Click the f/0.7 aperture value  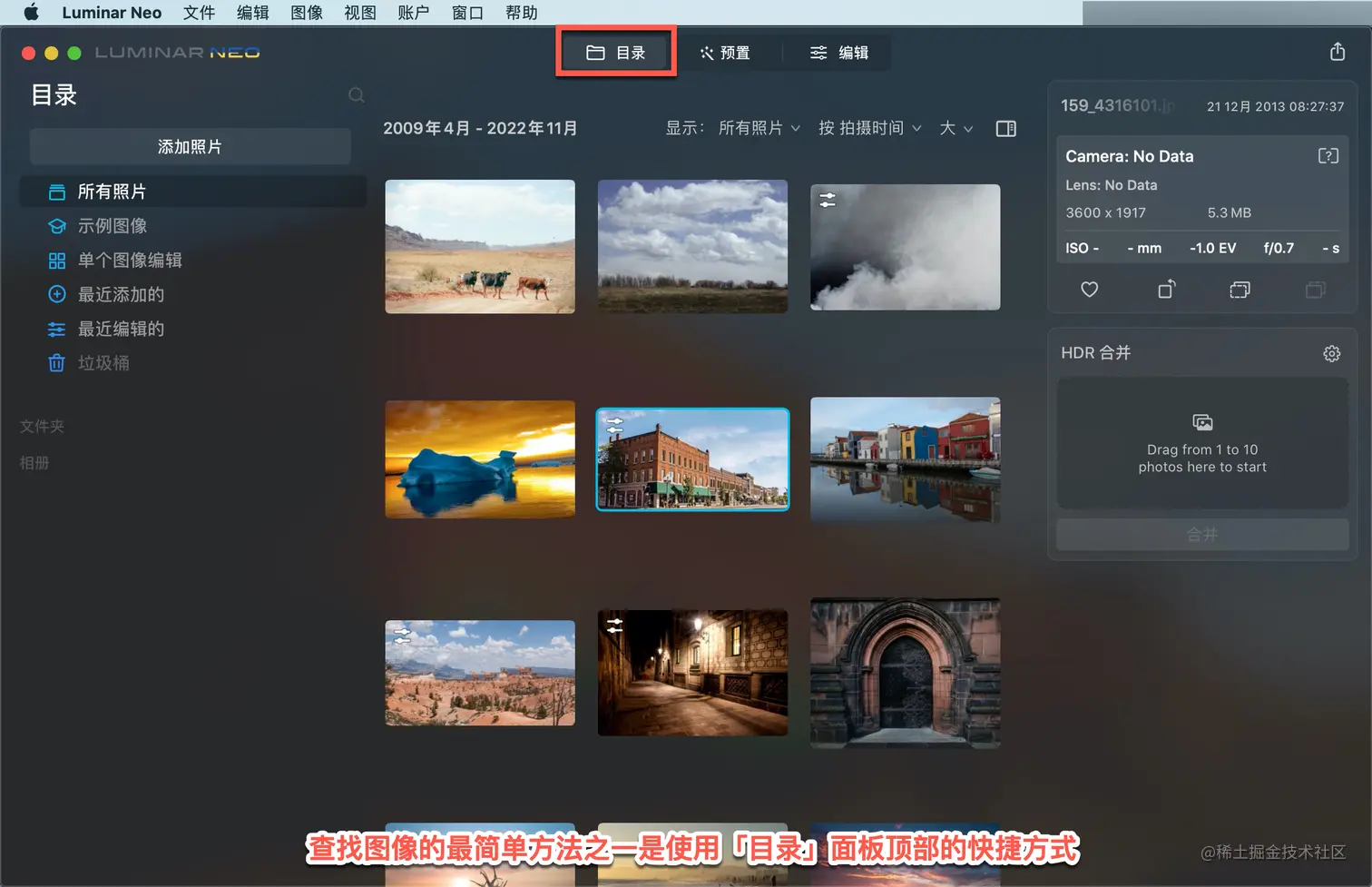click(1279, 248)
